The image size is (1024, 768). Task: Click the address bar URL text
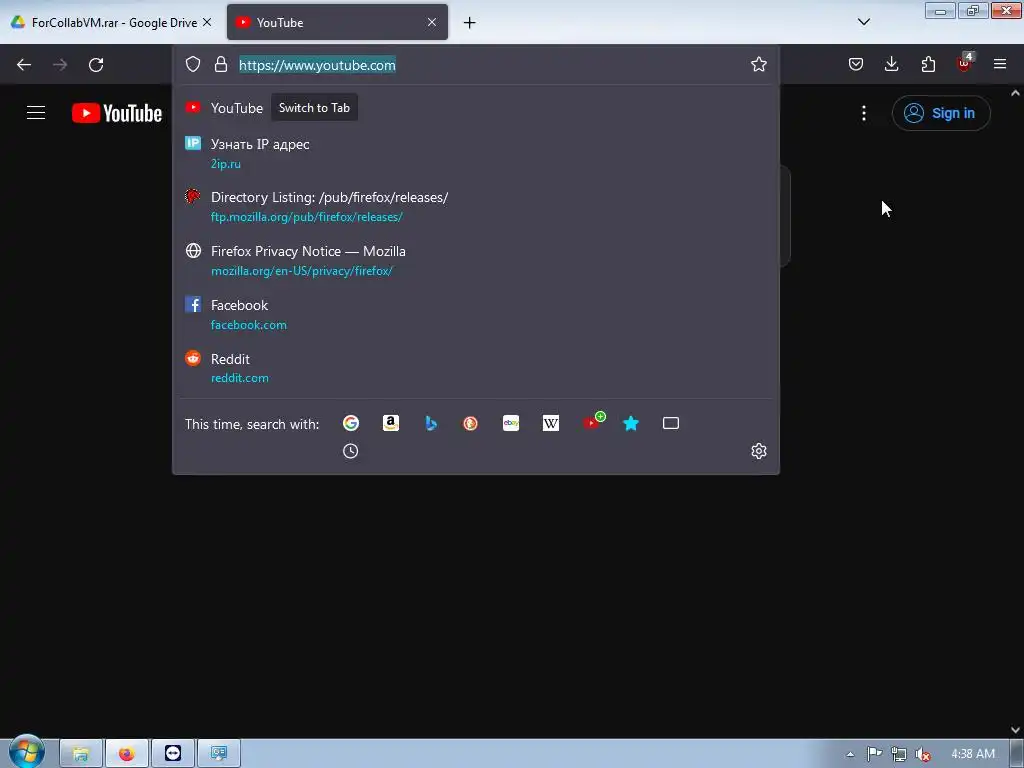click(317, 65)
